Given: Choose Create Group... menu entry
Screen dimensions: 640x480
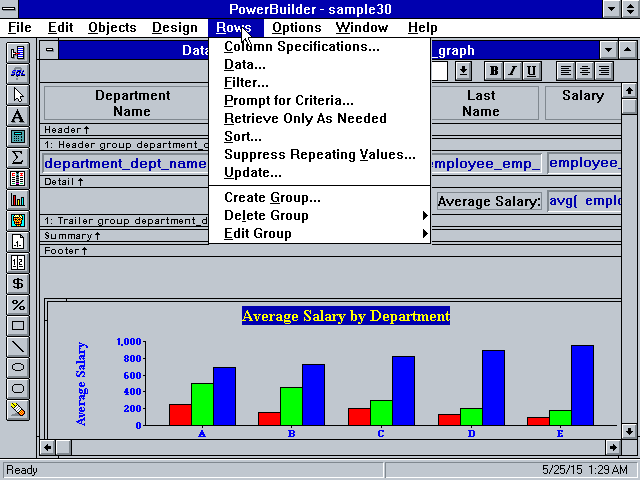Looking at the screenshot, I should [x=319, y=198].
